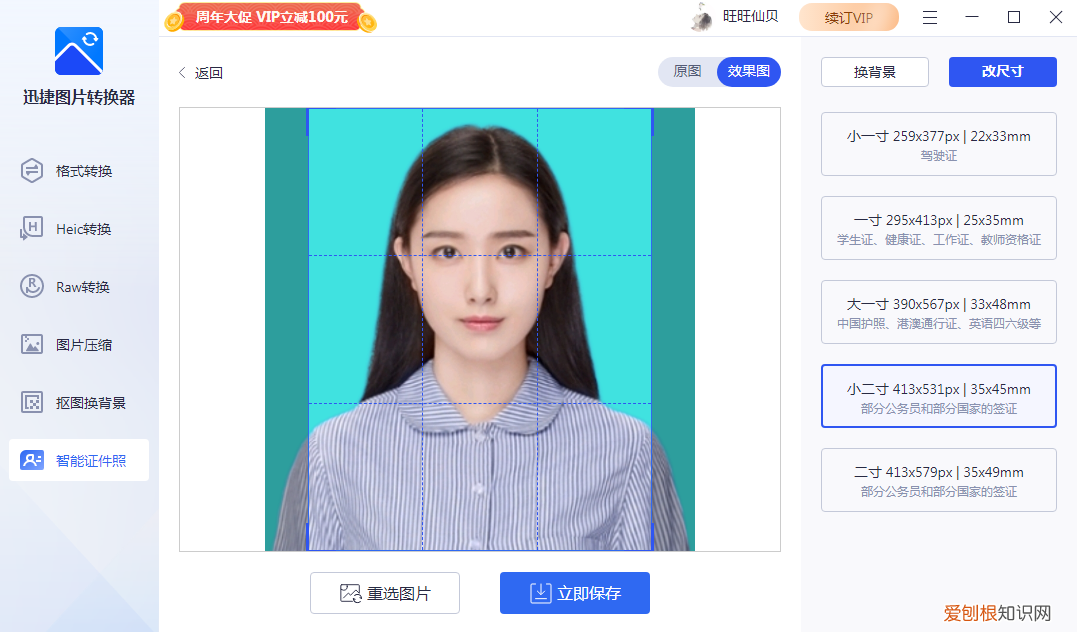Switch to the 原图 tab

(x=687, y=72)
